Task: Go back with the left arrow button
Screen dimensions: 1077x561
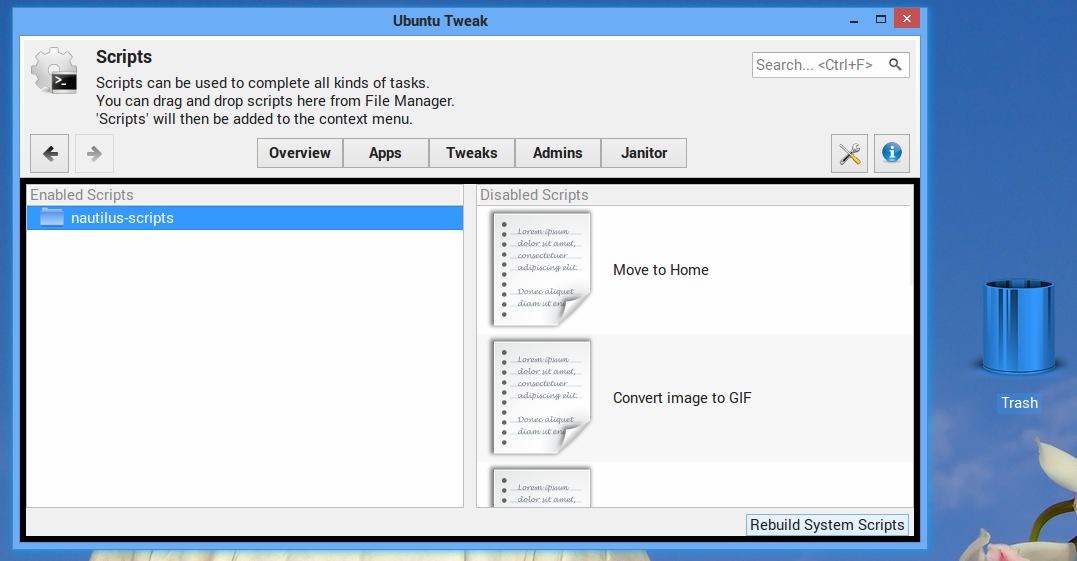Action: [x=49, y=153]
